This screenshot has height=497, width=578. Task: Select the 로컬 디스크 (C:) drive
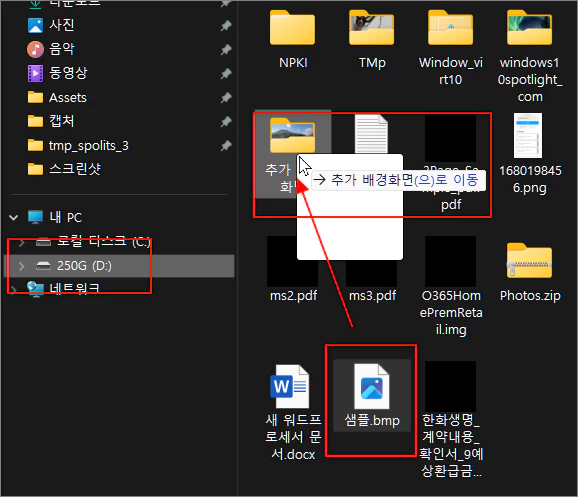pos(93,242)
